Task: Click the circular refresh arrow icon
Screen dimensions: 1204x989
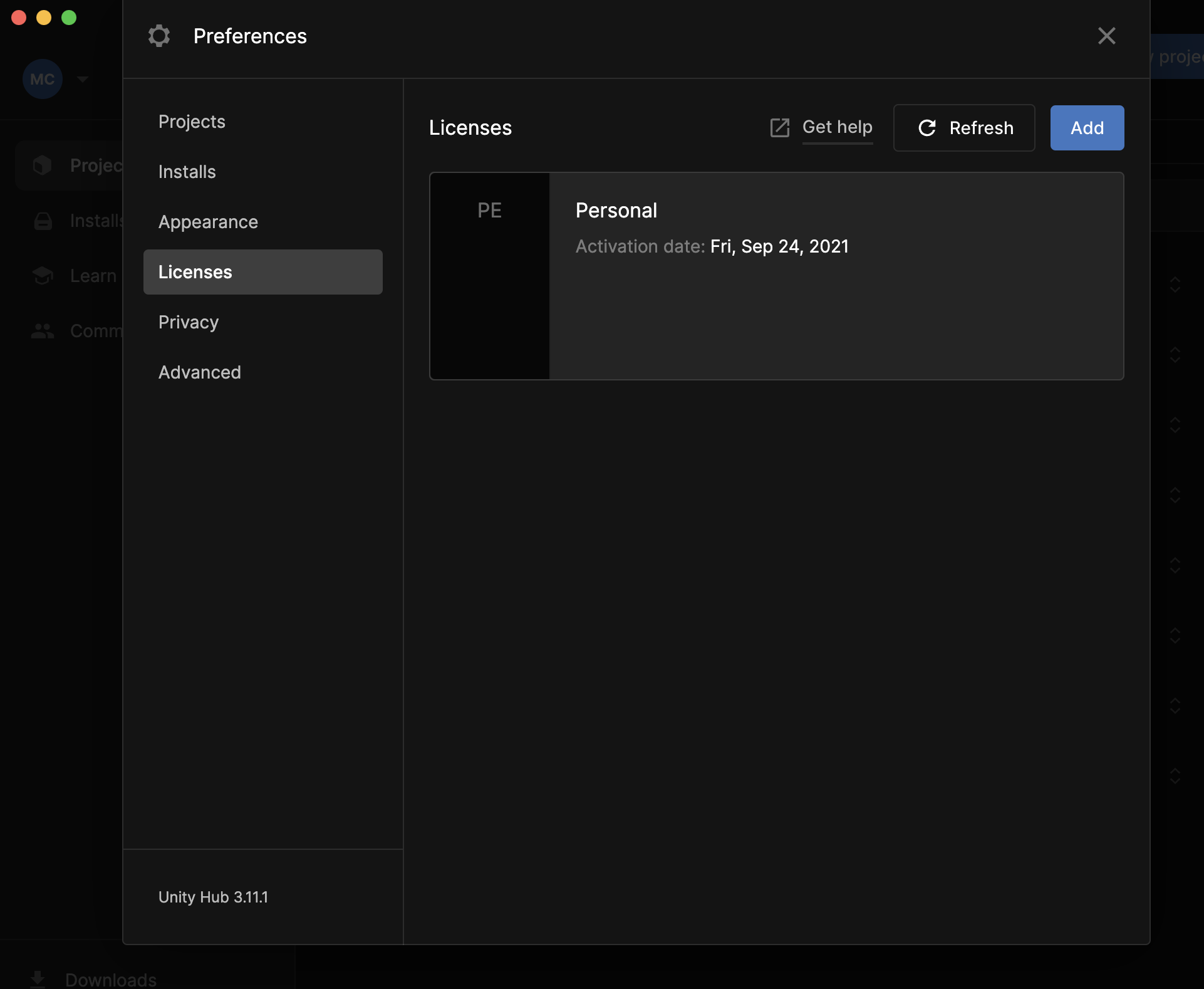Action: [x=927, y=128]
